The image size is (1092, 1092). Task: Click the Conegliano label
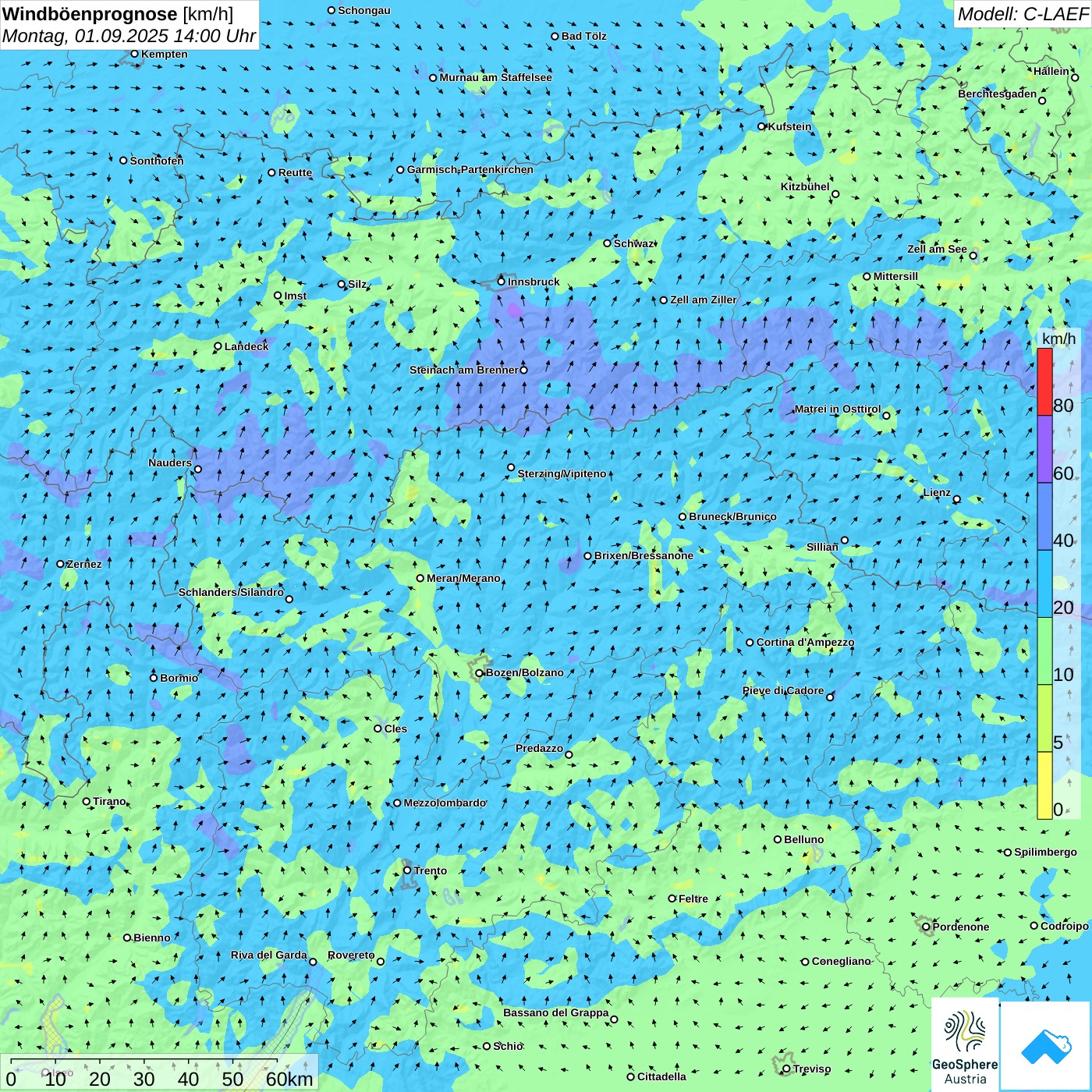(x=841, y=961)
